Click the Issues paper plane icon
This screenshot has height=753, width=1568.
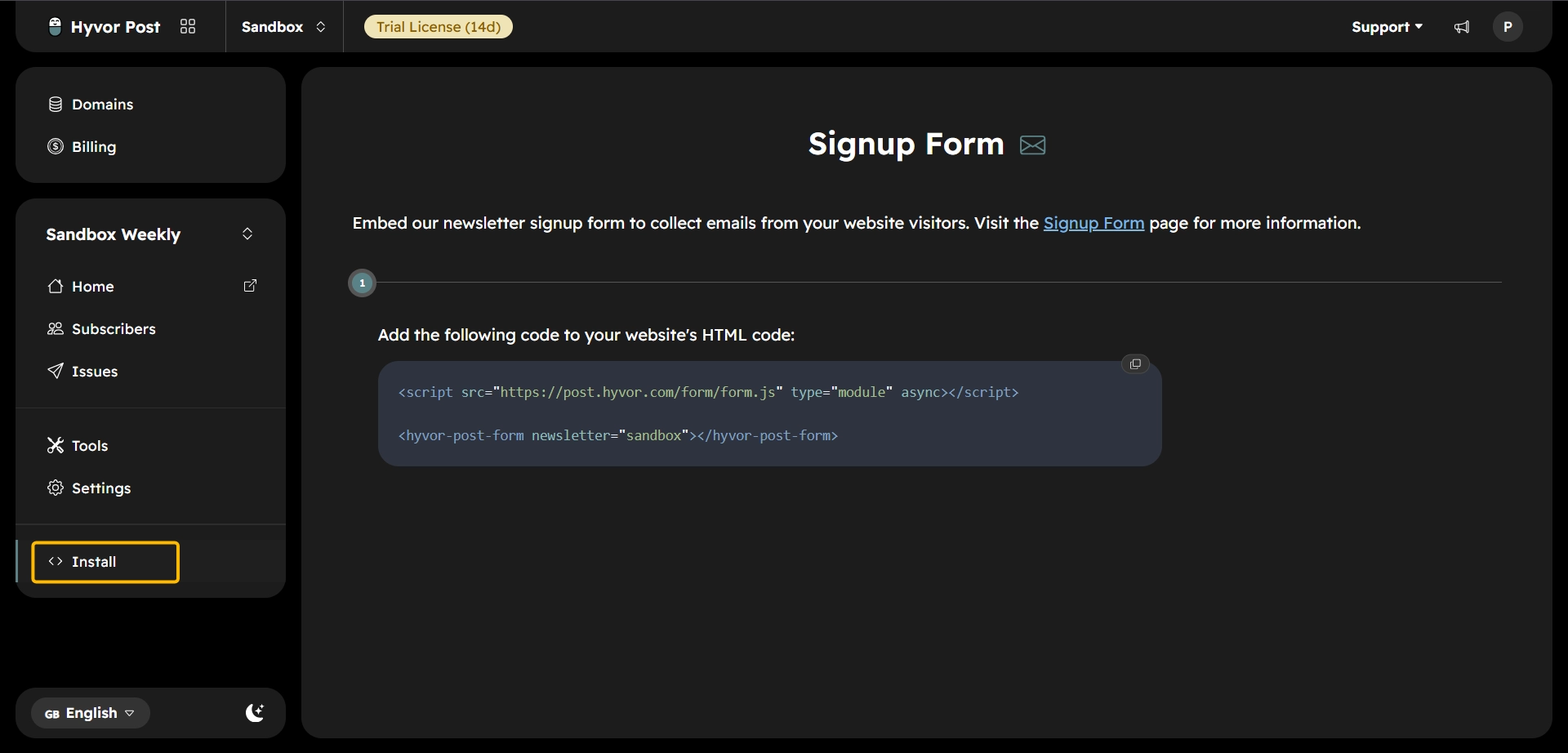pyautogui.click(x=56, y=372)
